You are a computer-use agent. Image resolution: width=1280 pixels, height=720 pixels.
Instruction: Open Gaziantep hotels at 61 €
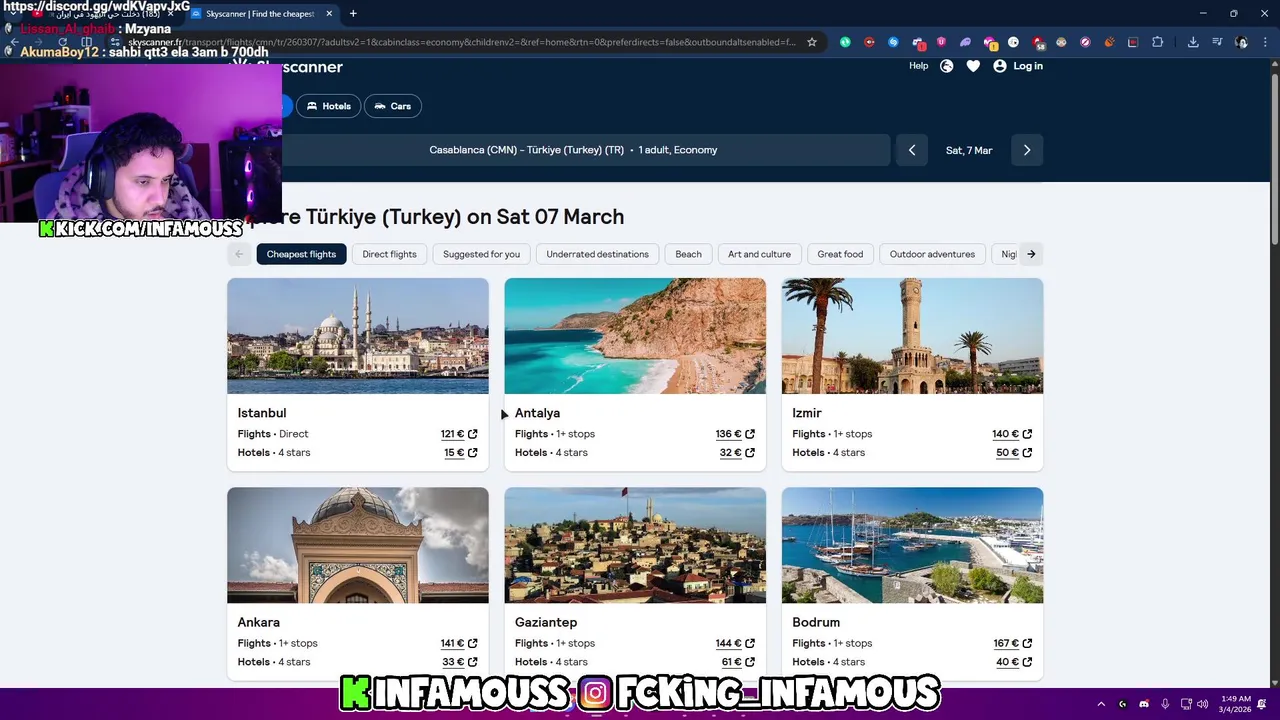pyautogui.click(x=738, y=662)
